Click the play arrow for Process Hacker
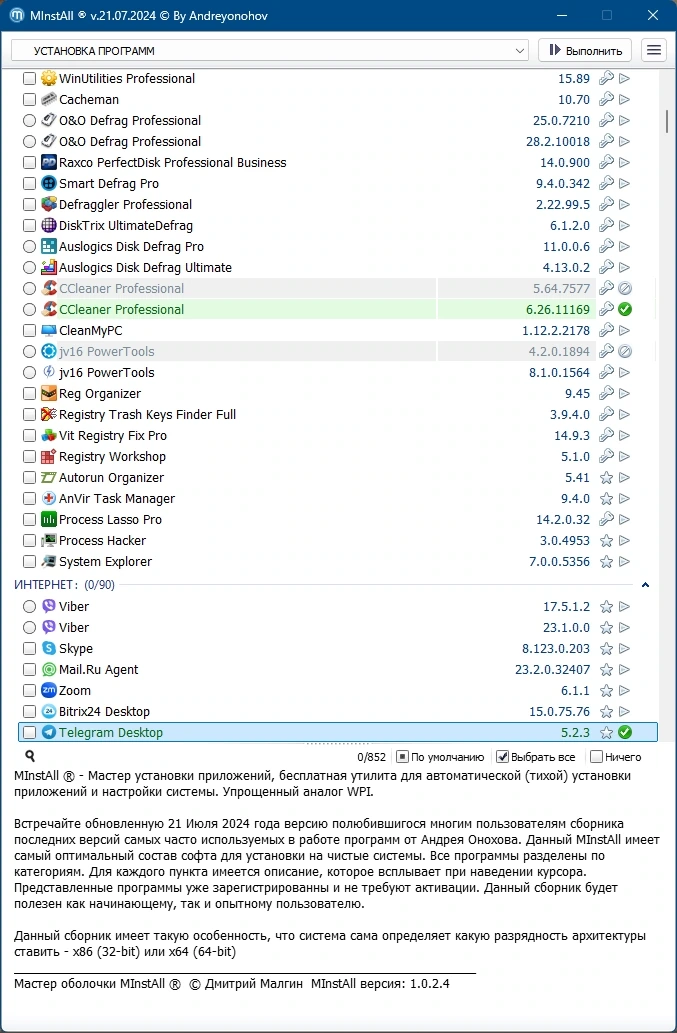Viewport: 677px width, 1033px height. [x=624, y=540]
